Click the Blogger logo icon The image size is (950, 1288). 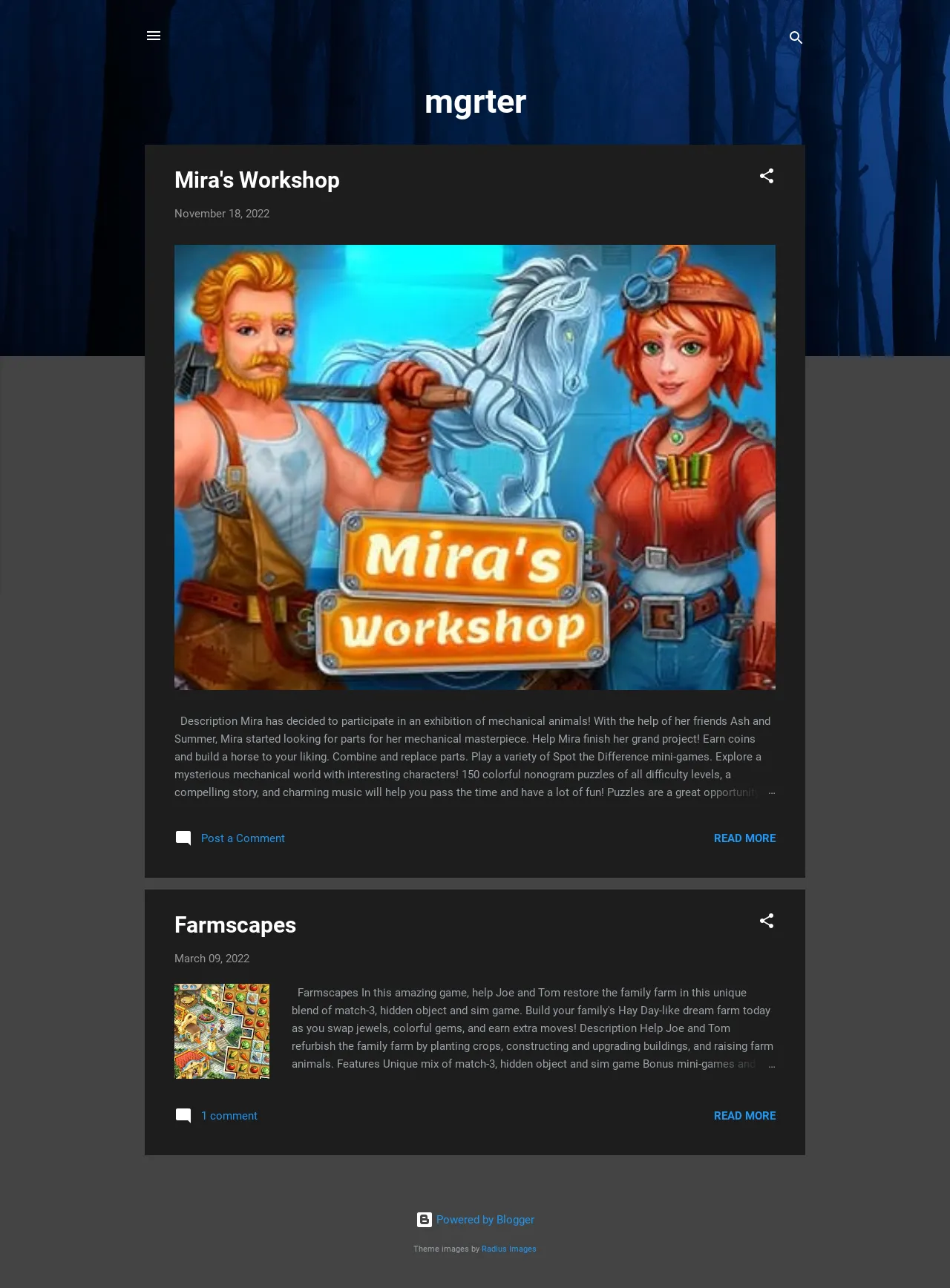coord(425,1220)
